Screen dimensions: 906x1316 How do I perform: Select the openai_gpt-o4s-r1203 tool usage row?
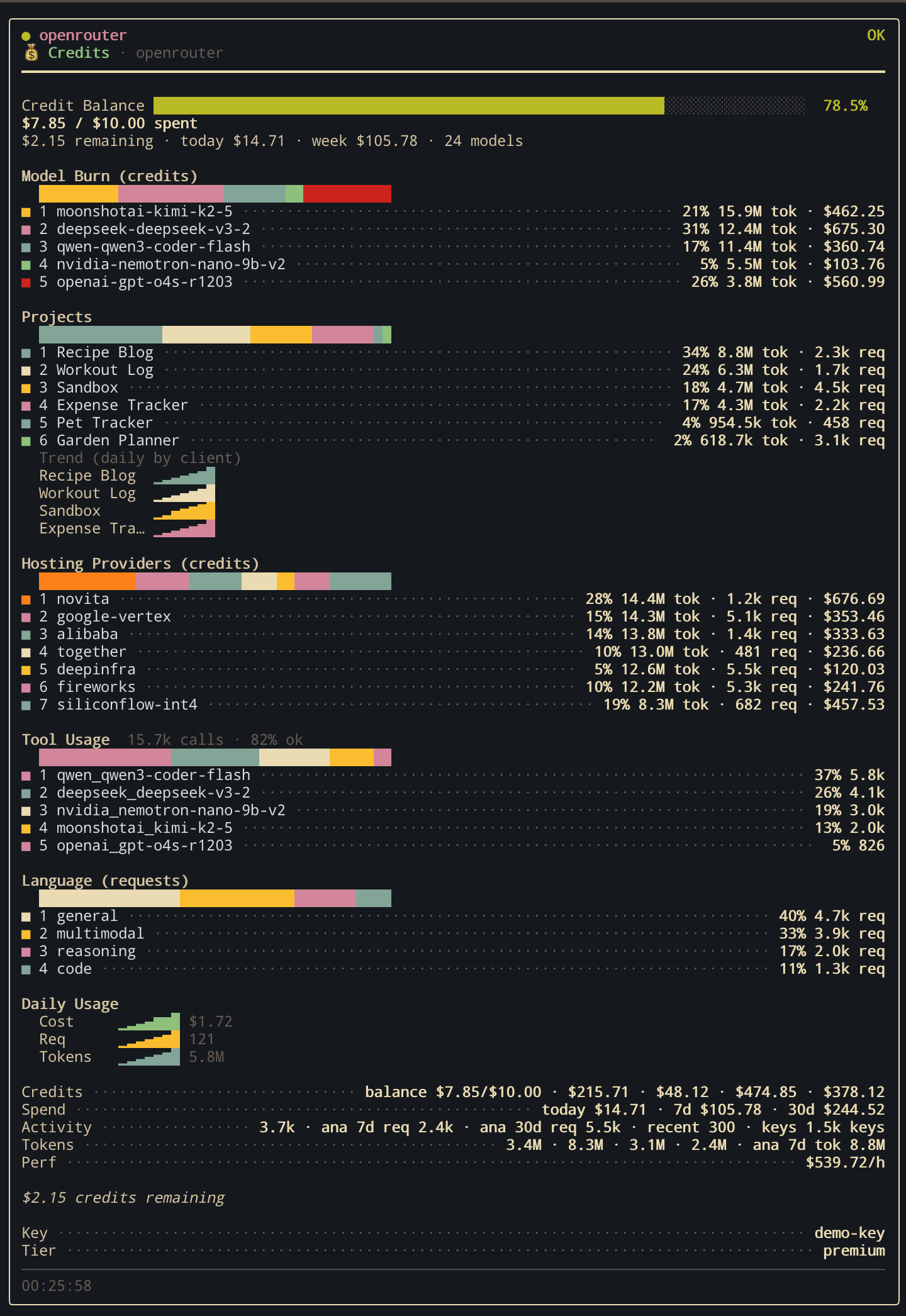(x=453, y=845)
